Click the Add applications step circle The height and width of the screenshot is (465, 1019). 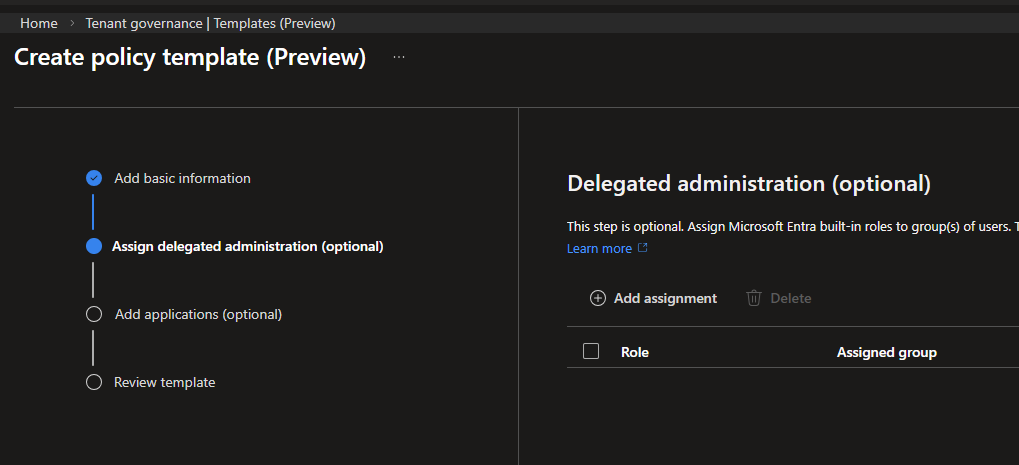[x=94, y=314]
